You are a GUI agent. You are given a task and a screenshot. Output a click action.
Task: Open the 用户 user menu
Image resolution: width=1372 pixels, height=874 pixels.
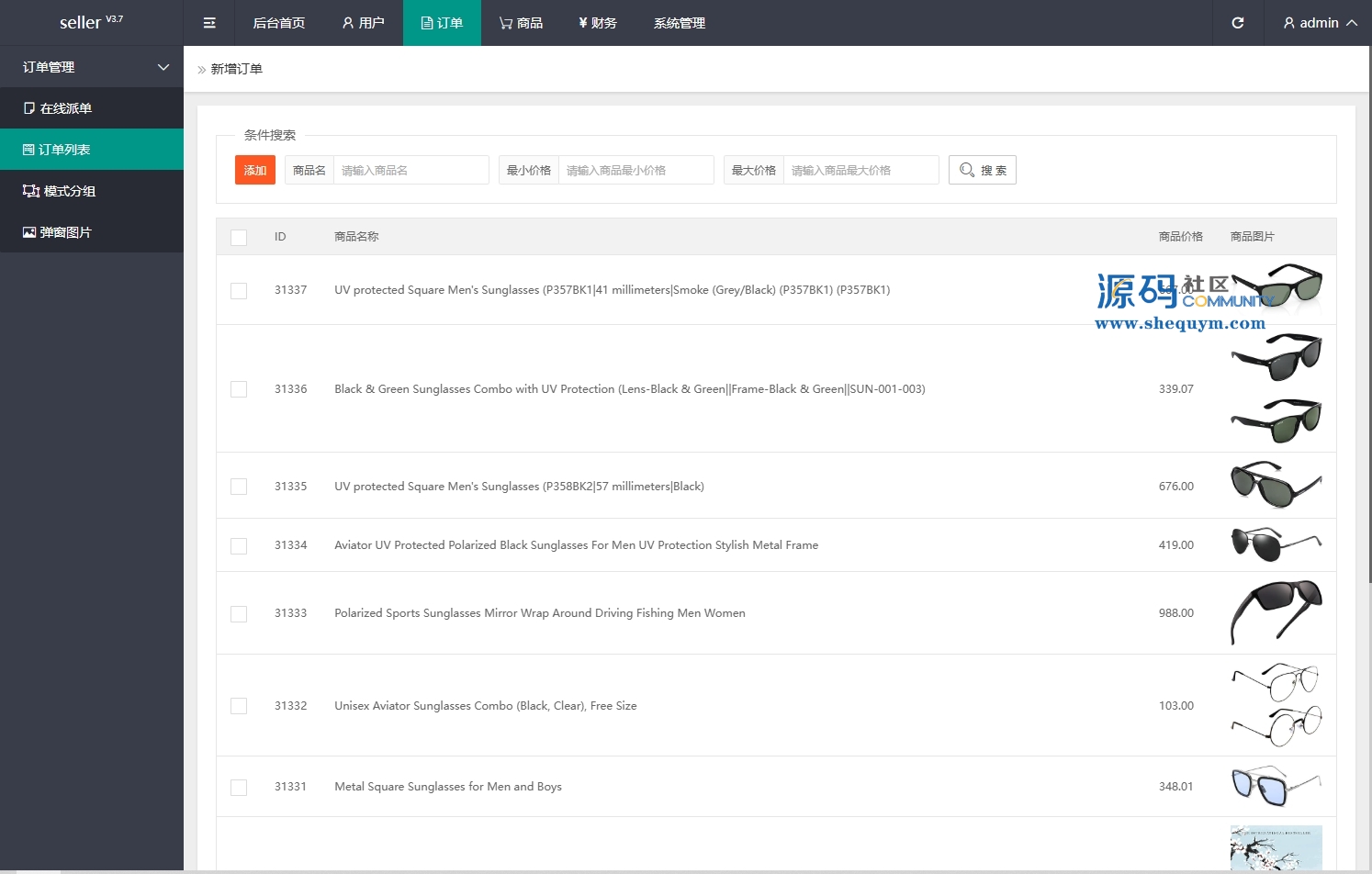coord(363,23)
